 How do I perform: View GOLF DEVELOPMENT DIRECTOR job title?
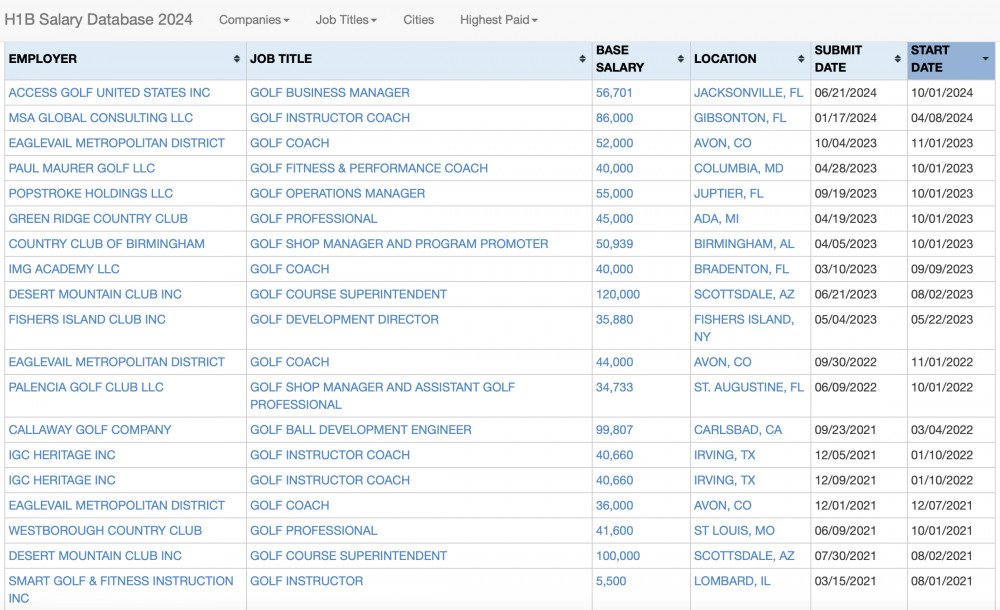pos(344,320)
